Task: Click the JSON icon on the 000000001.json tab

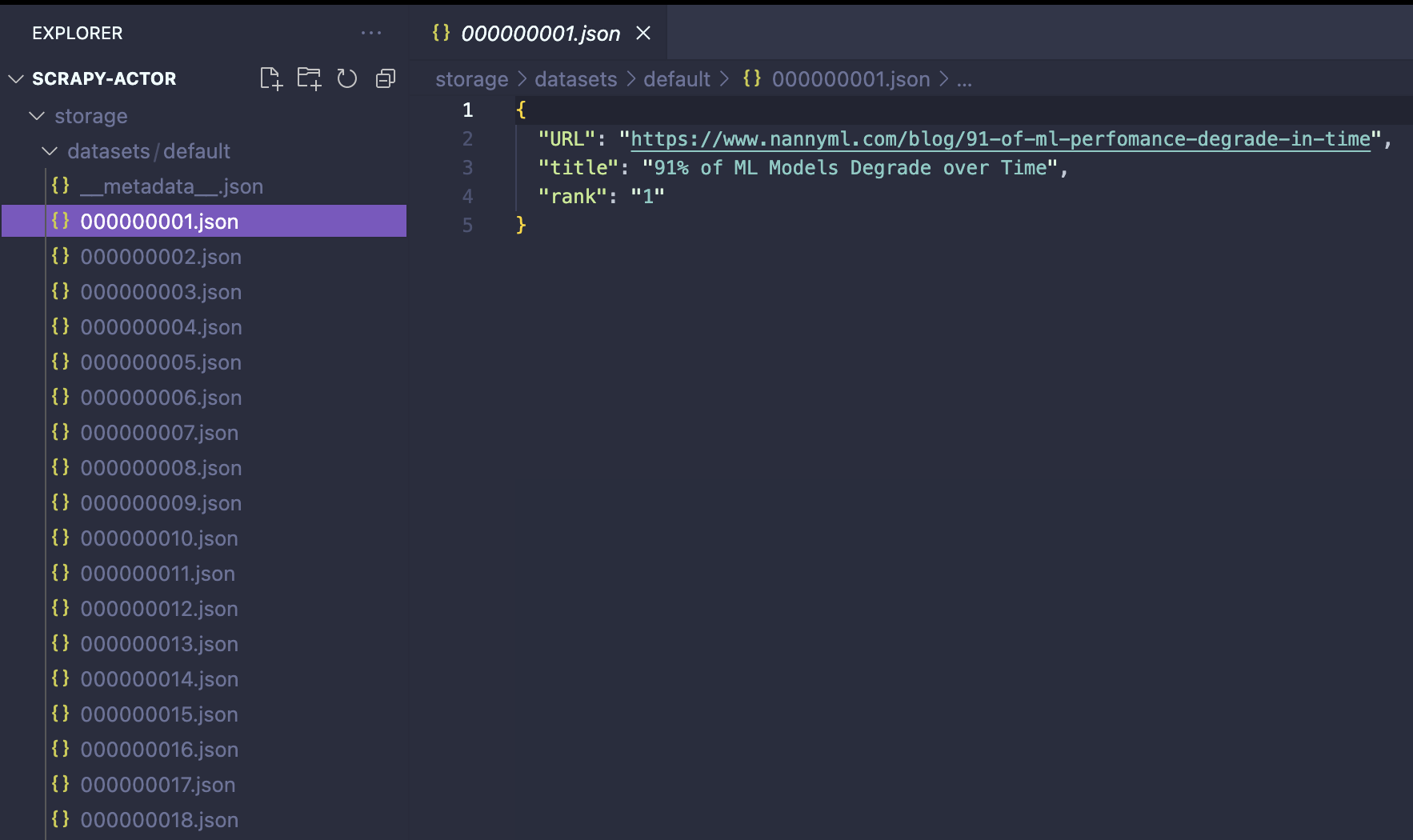Action: [438, 33]
